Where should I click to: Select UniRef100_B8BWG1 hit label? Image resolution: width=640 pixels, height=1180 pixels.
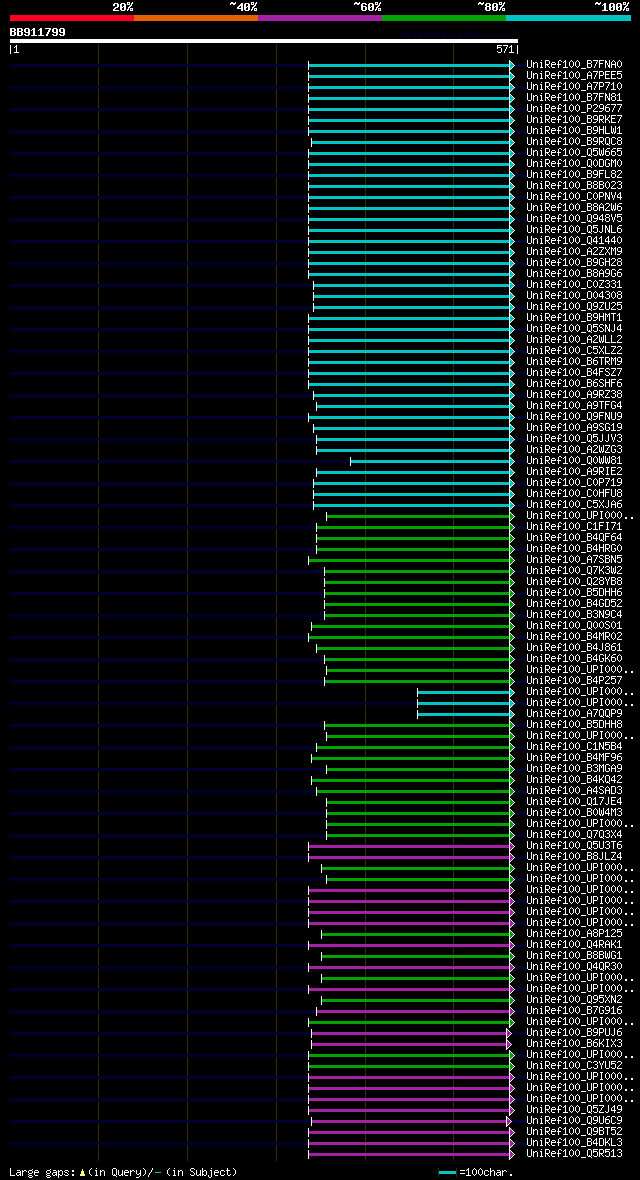(574, 956)
